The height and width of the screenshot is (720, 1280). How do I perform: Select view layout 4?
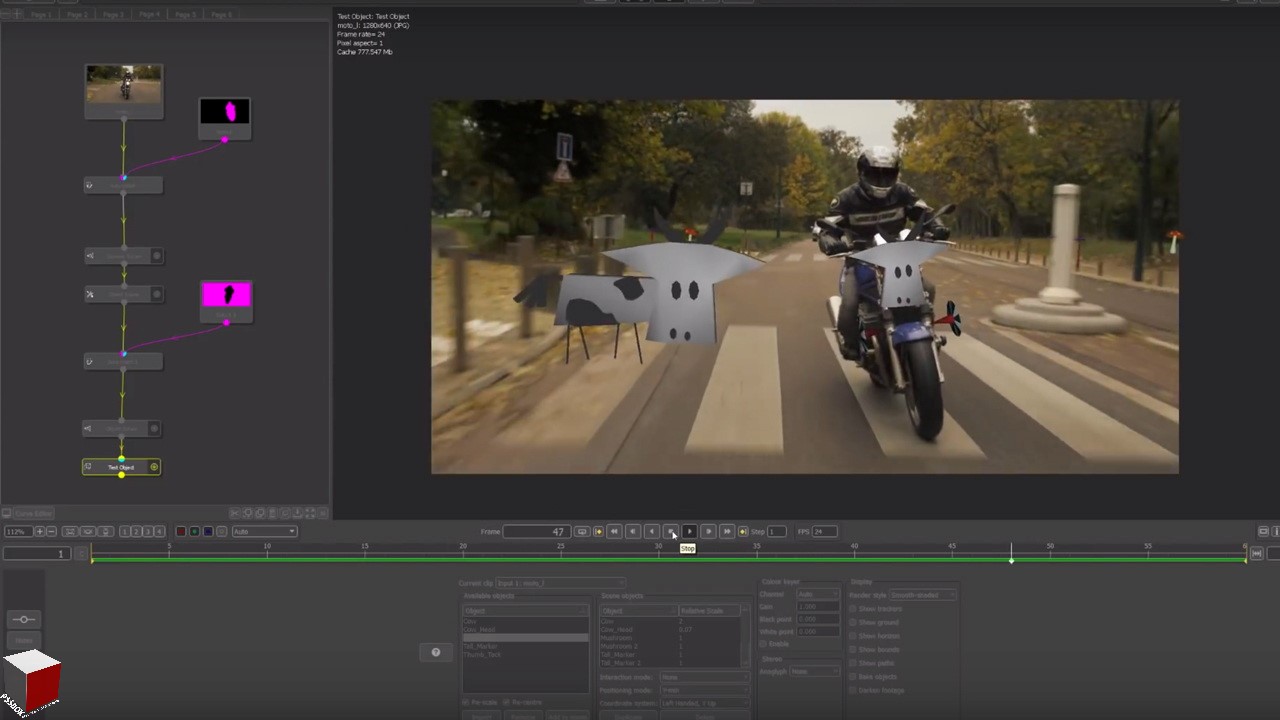(159, 531)
